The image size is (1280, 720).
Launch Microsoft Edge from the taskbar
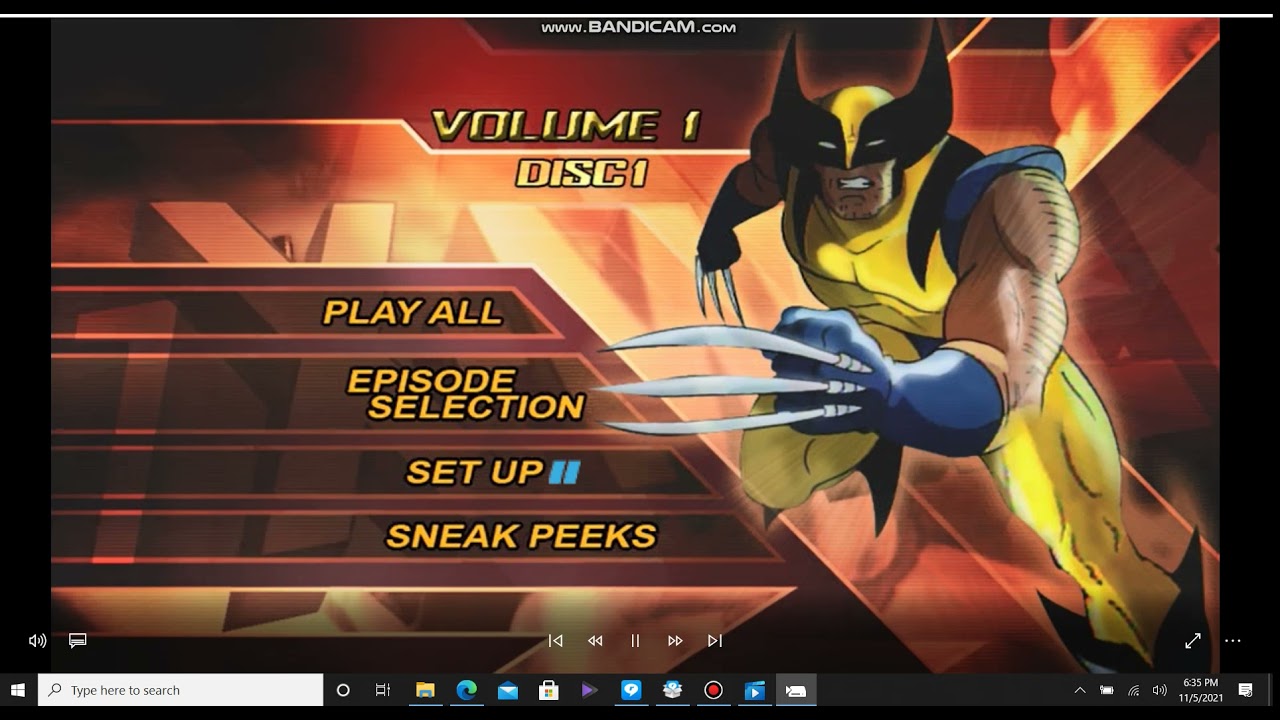pyautogui.click(x=466, y=690)
